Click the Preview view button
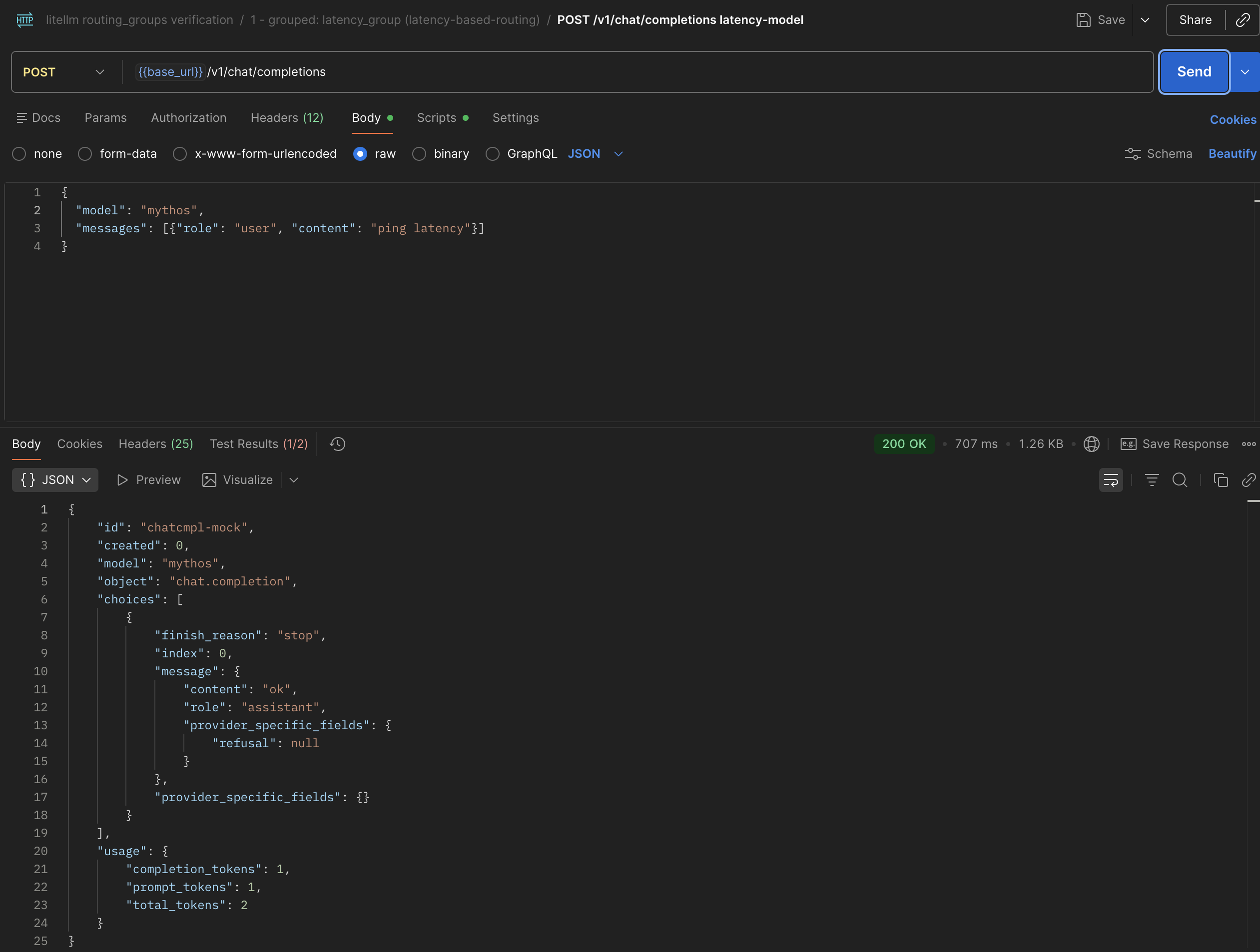Screen dimensions: 1260x952 tap(149, 480)
